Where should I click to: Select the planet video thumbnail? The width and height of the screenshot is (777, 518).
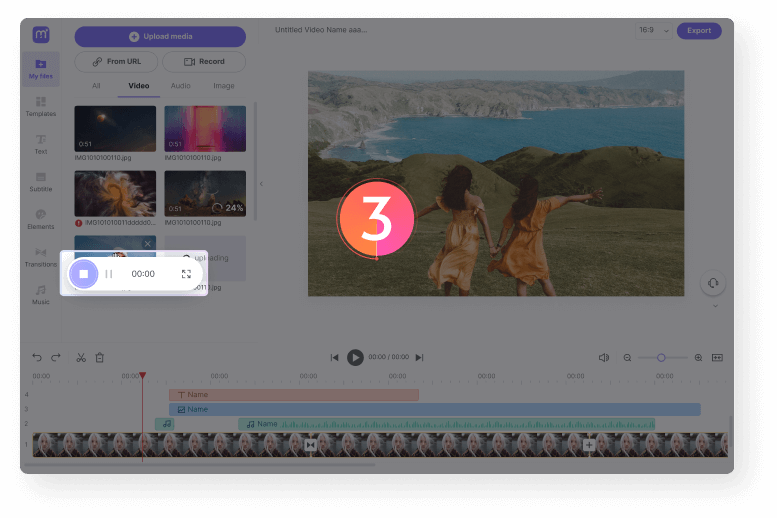click(x=115, y=128)
